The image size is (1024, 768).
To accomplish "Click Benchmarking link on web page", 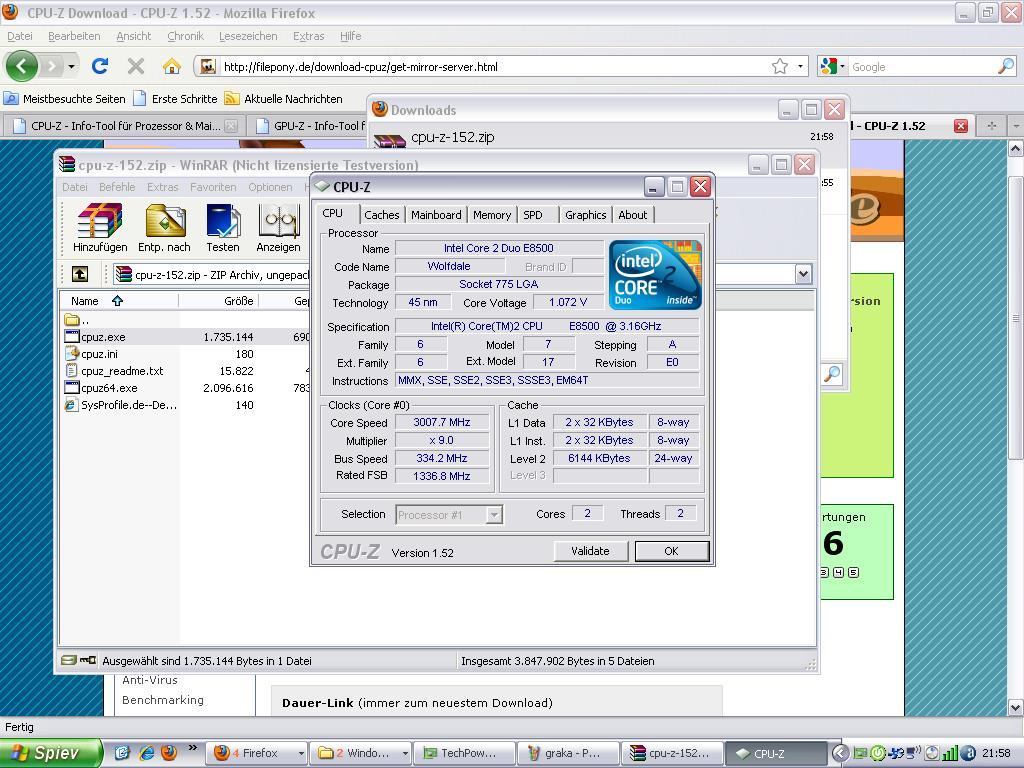I will tap(163, 700).
